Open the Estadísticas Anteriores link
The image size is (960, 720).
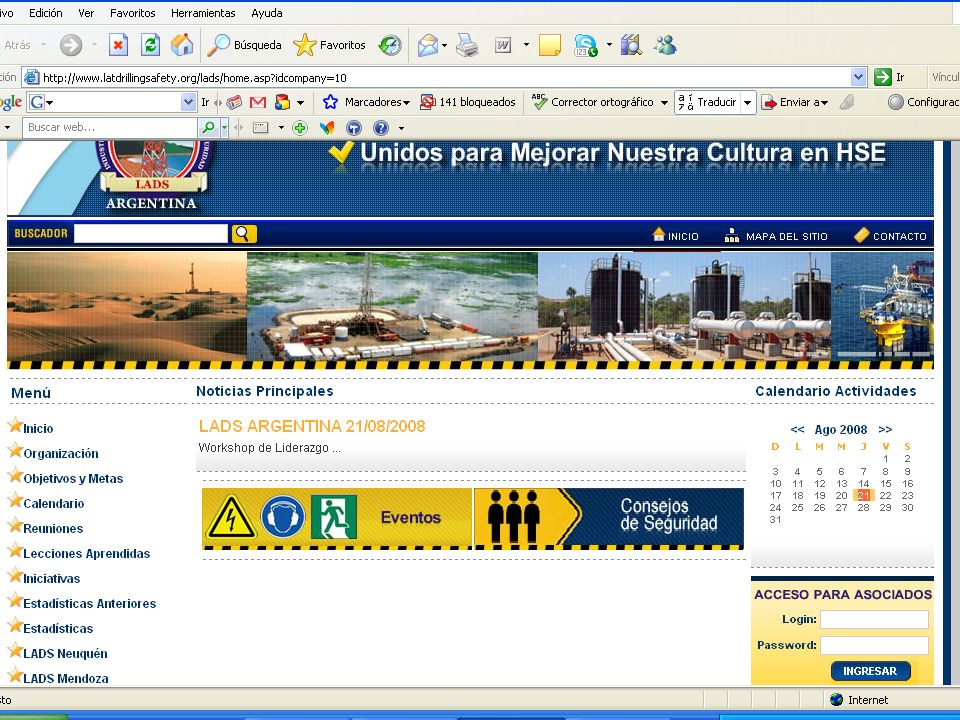pos(89,604)
